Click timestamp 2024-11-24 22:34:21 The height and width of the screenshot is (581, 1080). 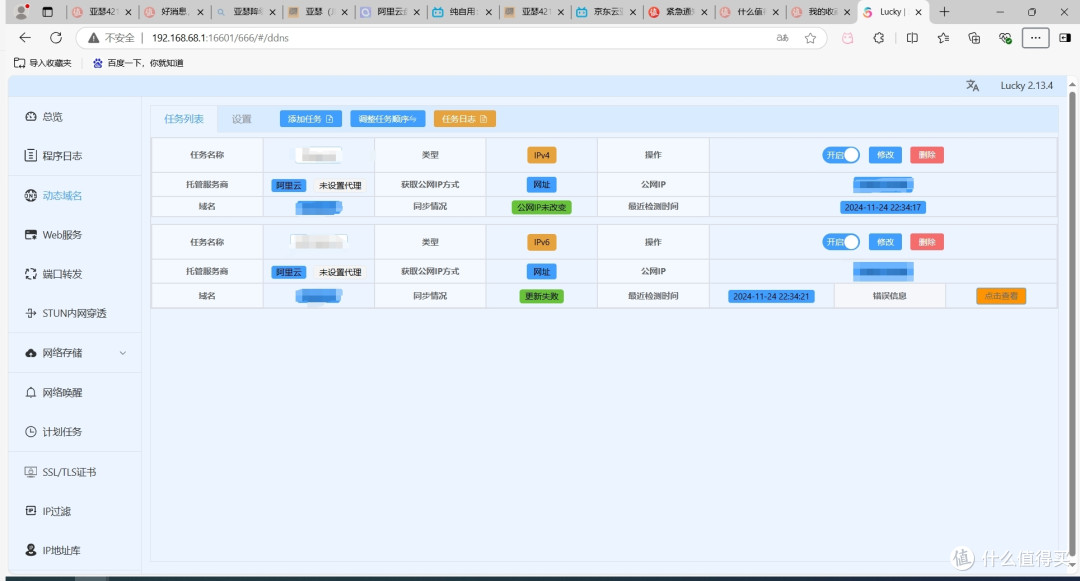771,296
